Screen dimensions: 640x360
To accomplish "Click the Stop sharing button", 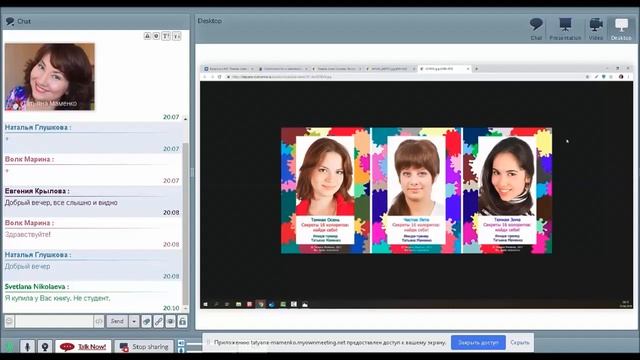I will [x=144, y=347].
